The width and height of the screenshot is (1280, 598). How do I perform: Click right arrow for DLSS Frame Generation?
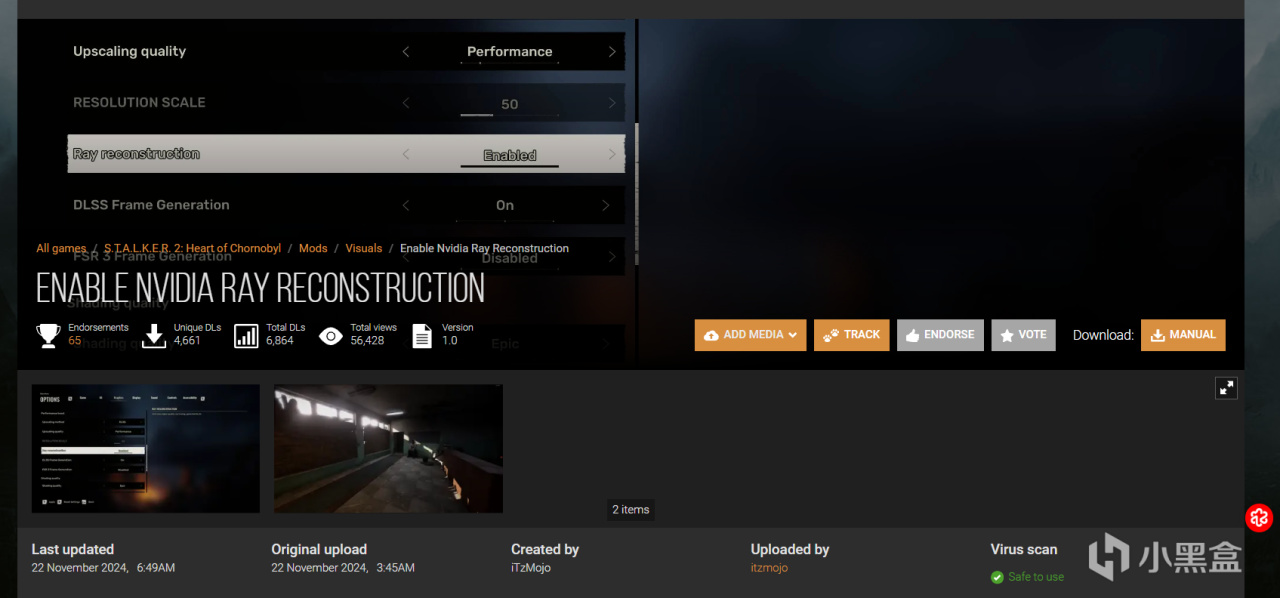coord(605,205)
